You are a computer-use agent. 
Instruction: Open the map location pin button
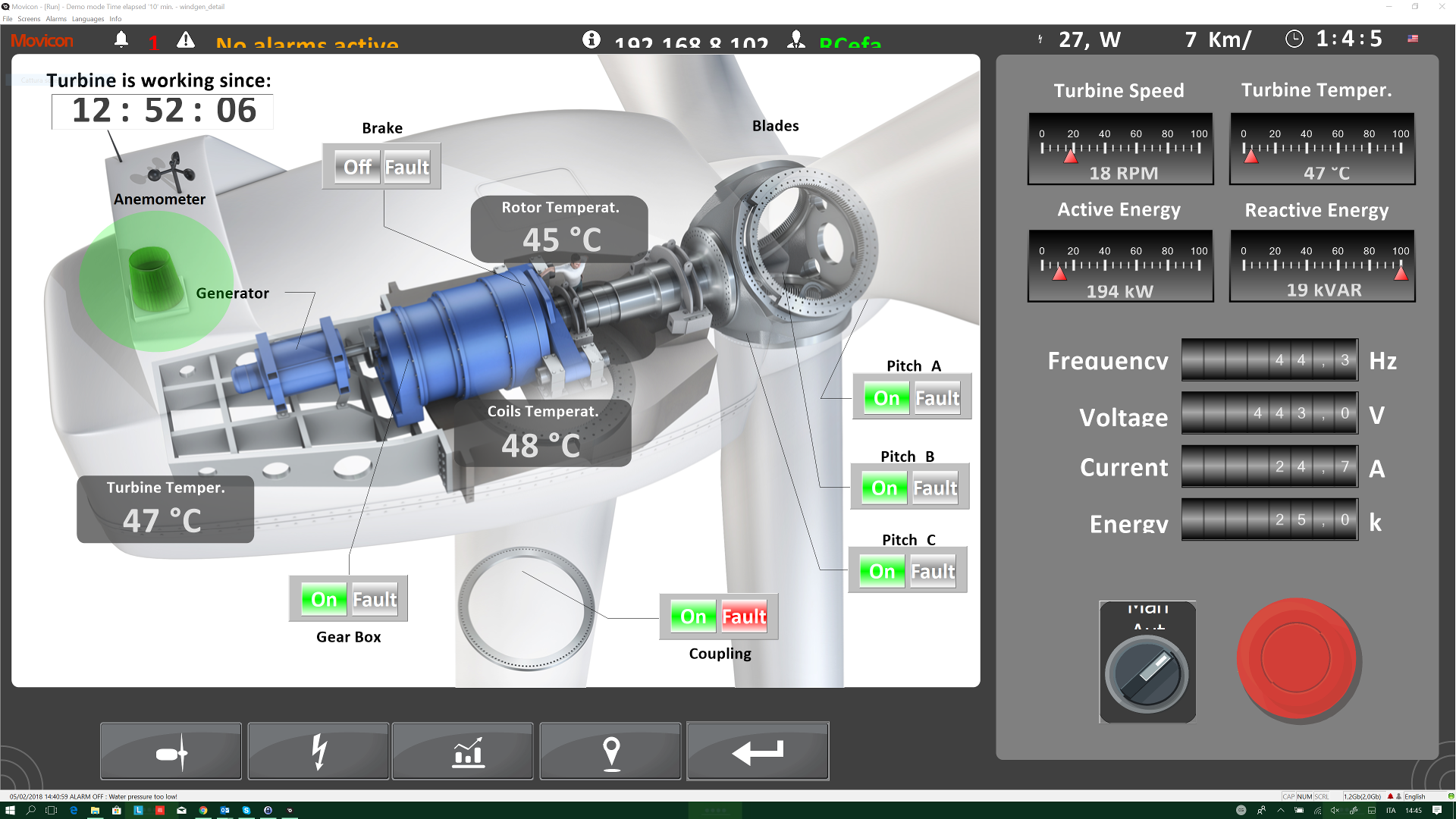click(610, 752)
